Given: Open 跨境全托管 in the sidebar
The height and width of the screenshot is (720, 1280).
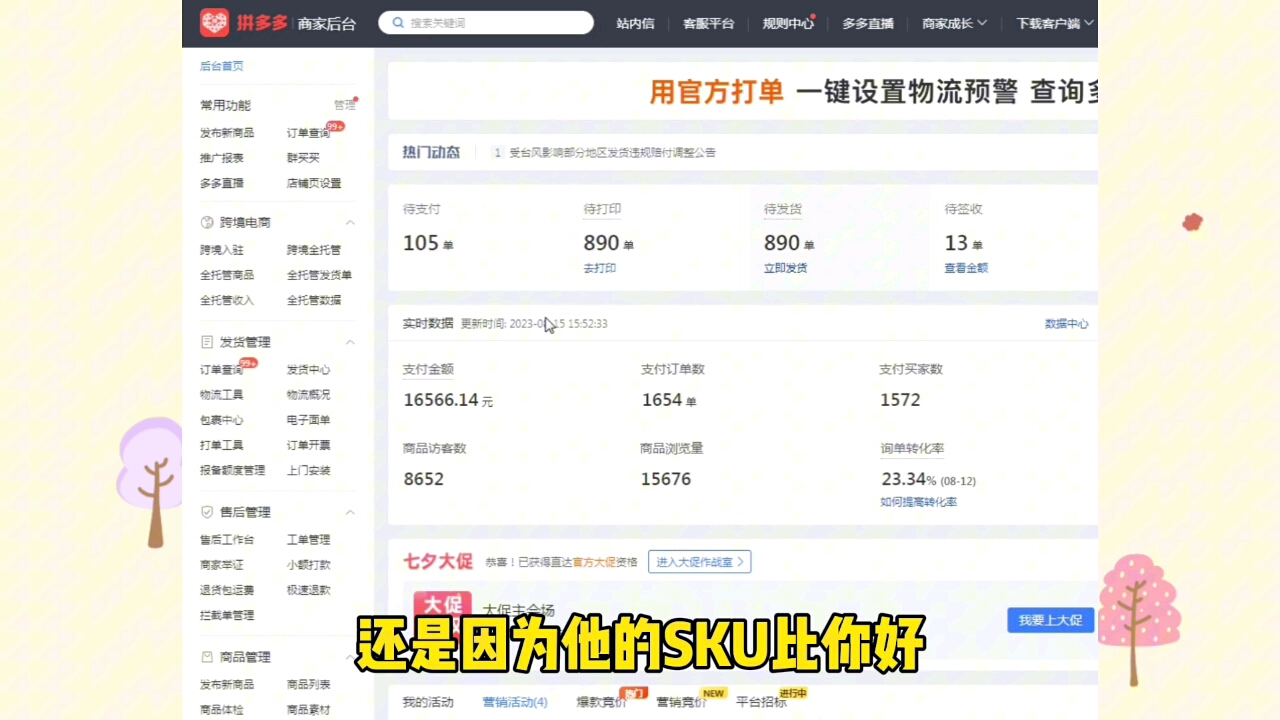Looking at the screenshot, I should pyautogui.click(x=314, y=250).
